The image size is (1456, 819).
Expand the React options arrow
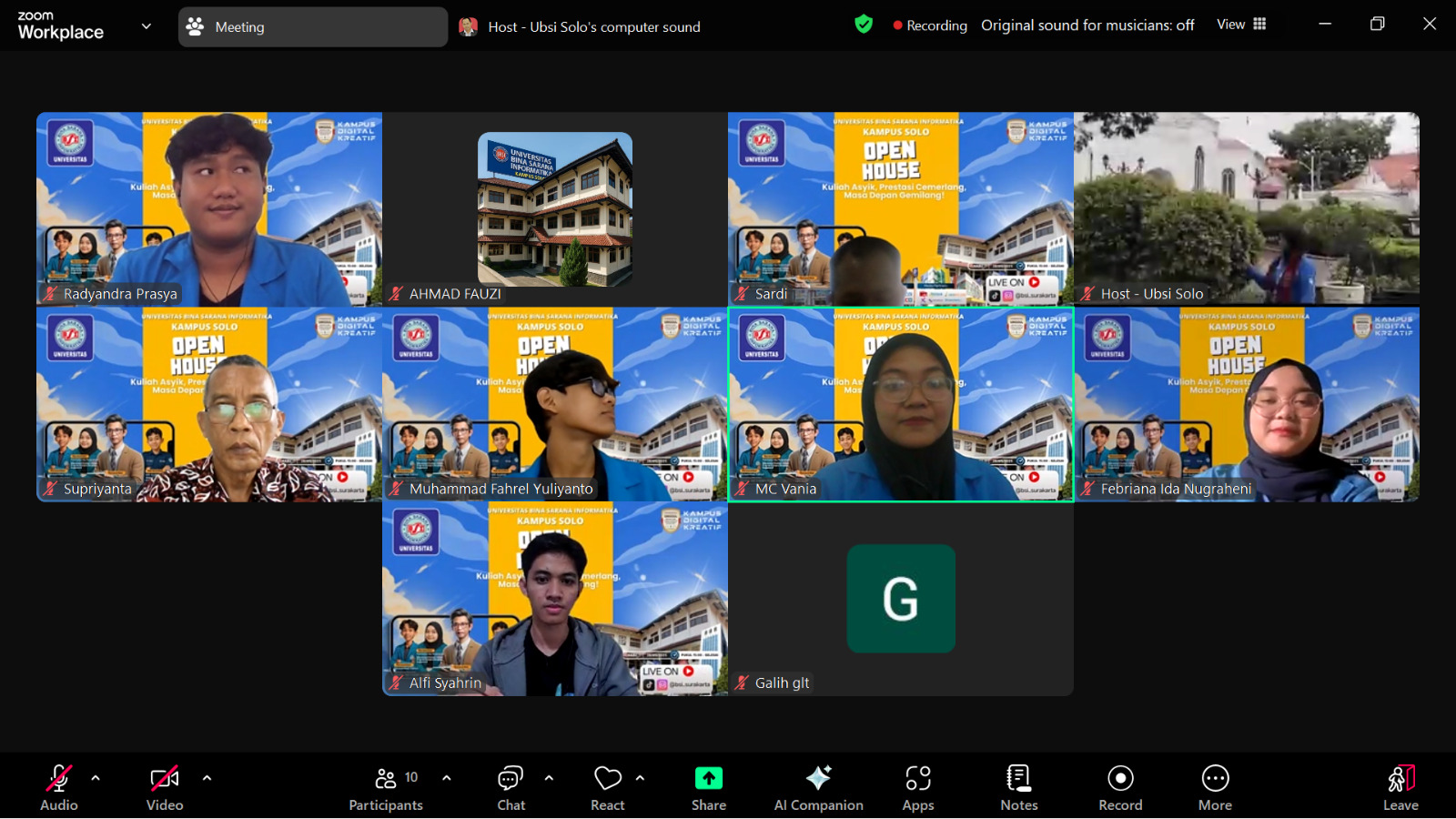[640, 778]
